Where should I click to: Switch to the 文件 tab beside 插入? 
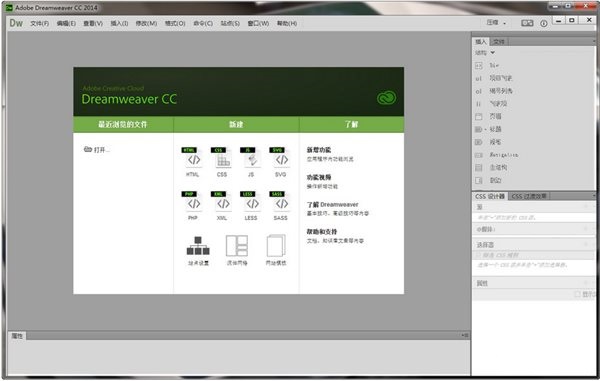coord(499,42)
